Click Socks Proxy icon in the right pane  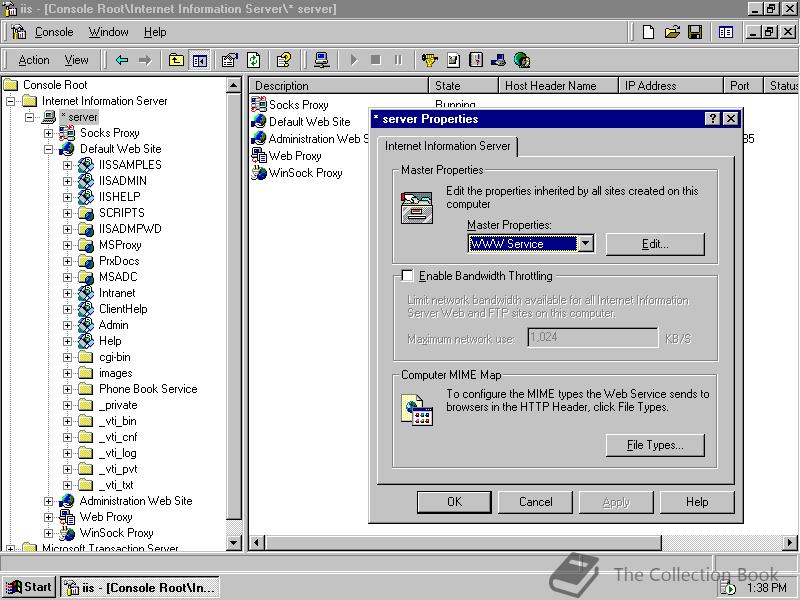pyautogui.click(x=259, y=105)
